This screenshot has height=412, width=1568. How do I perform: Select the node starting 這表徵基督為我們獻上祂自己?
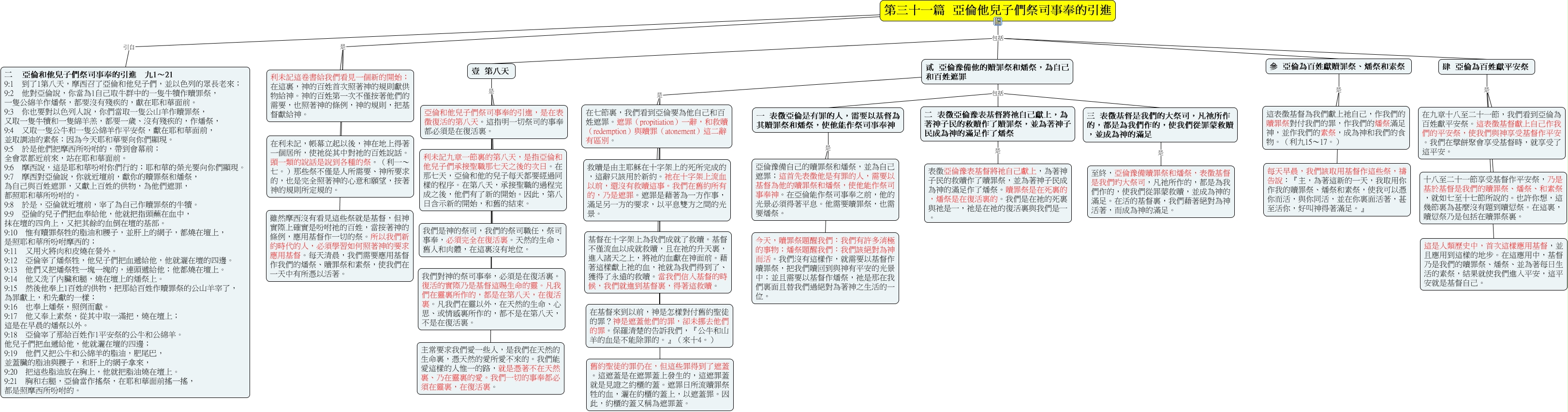1336,128
